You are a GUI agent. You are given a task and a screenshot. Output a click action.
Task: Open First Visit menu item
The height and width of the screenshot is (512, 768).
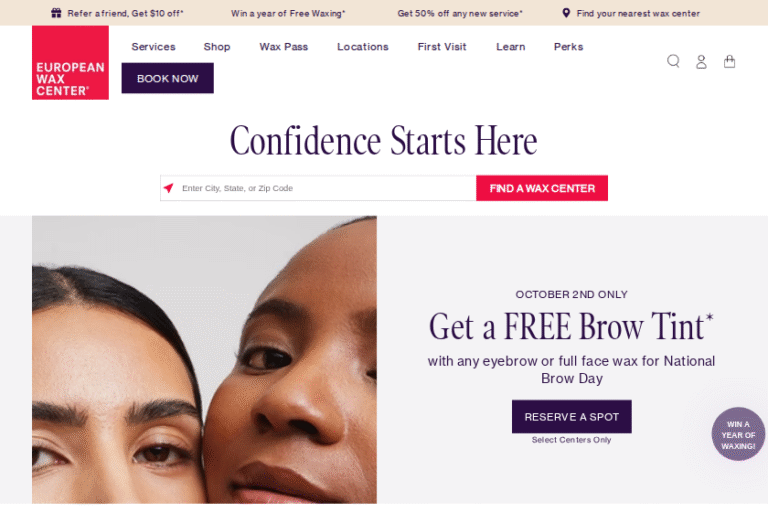pos(442,47)
